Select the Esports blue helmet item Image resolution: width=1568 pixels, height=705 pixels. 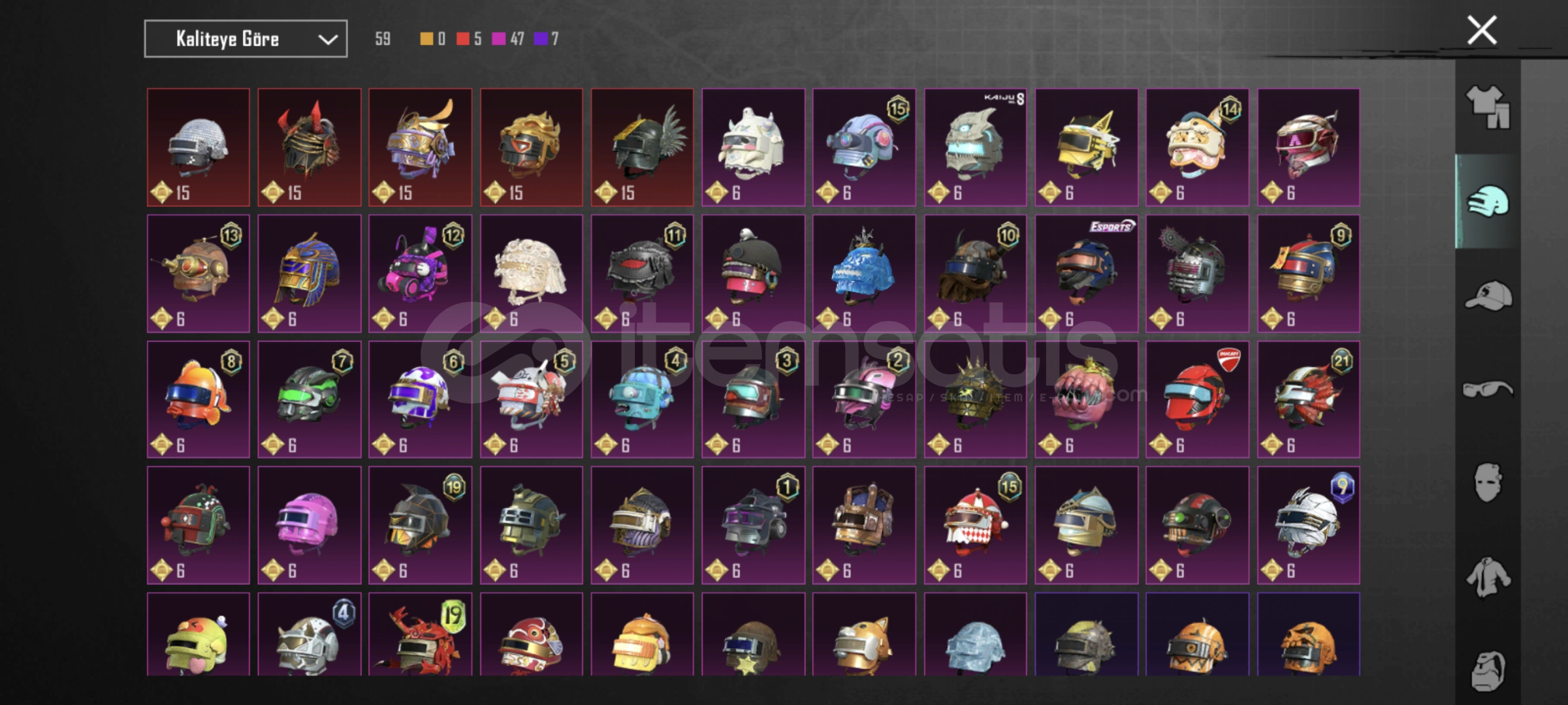pos(1087,274)
